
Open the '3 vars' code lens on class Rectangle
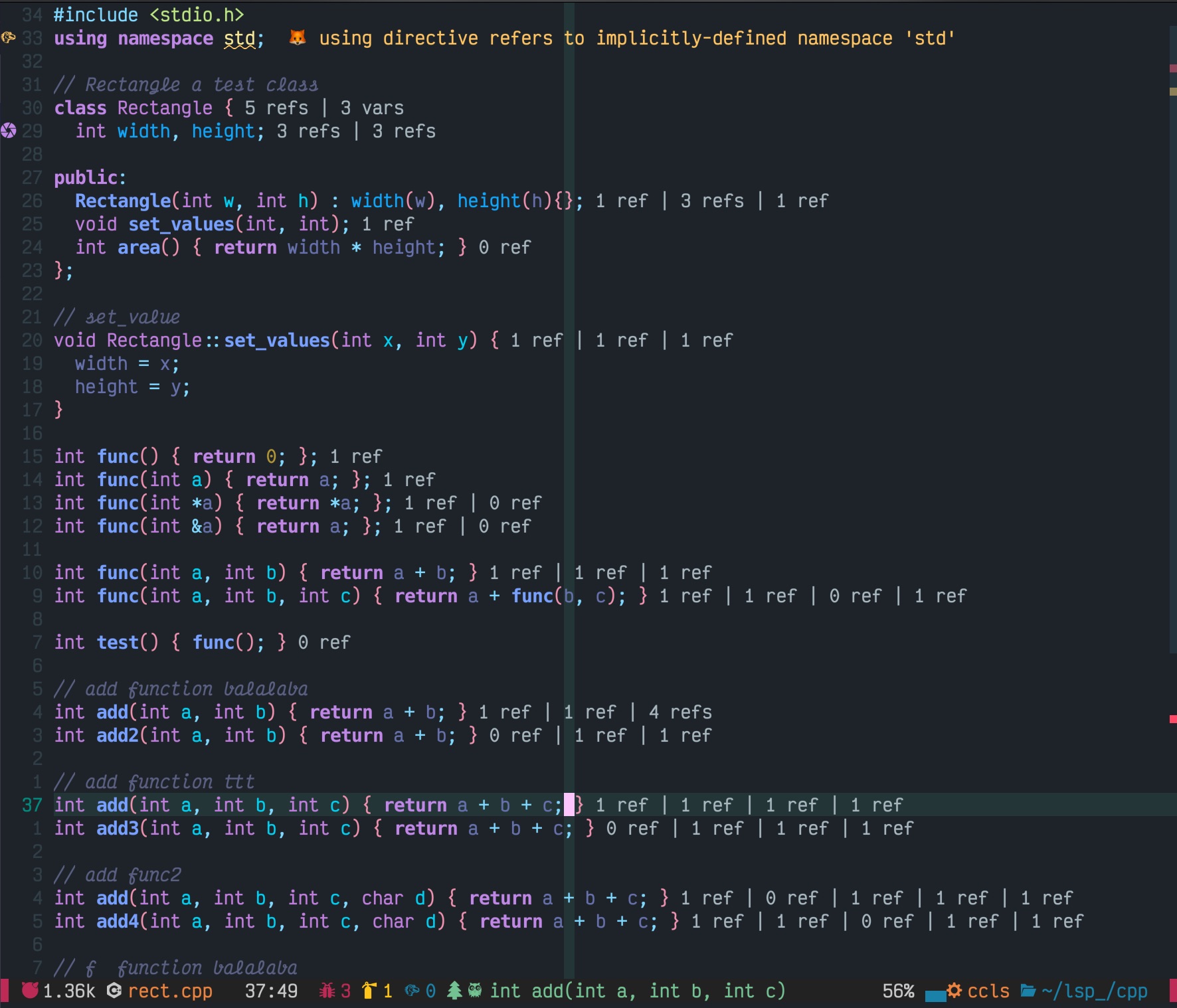(372, 108)
